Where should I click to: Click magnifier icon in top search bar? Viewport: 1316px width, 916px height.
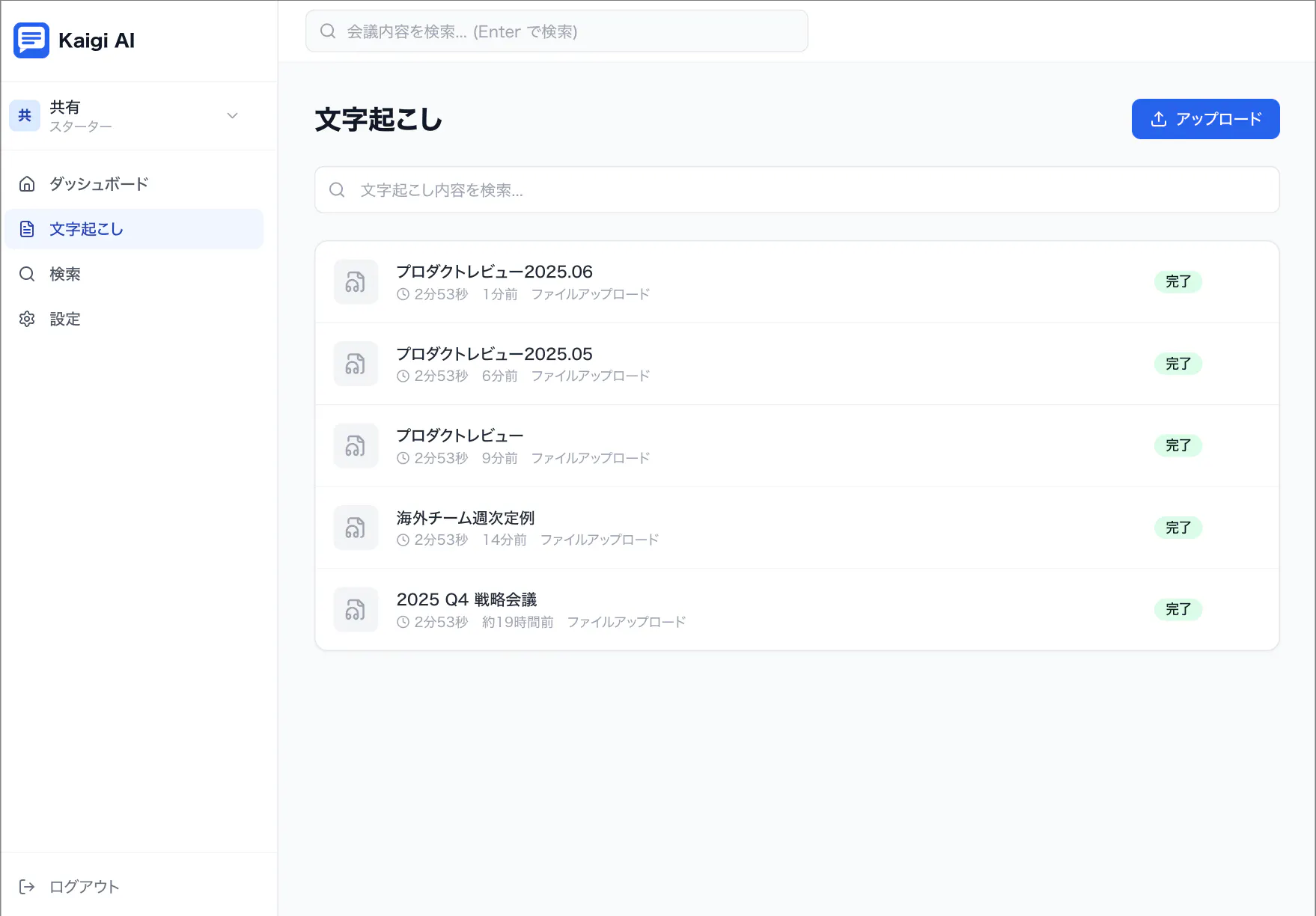pyautogui.click(x=328, y=31)
